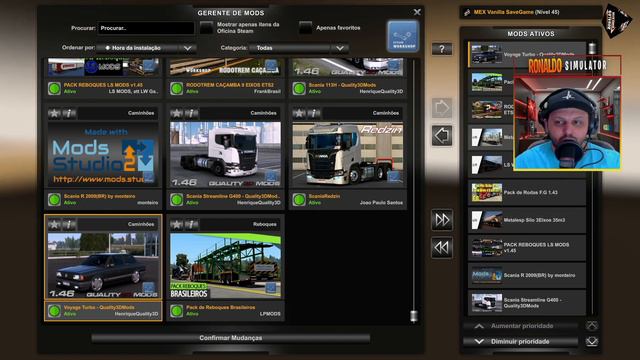This screenshot has height=360, width=640.
Task: Favorite the Scania R 2009(BR) mod star
Action: [x=54, y=113]
